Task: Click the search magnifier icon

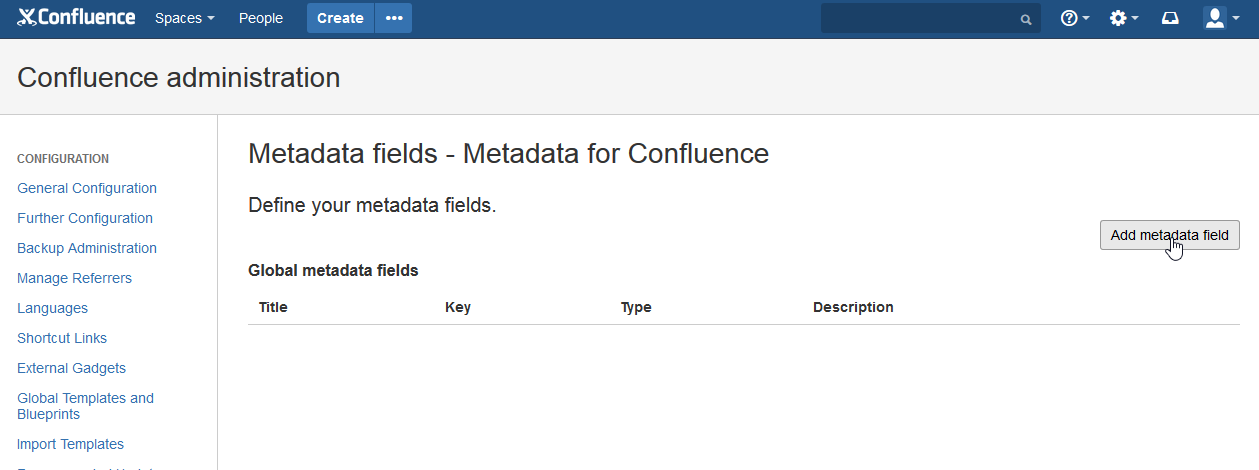Action: [x=1025, y=19]
